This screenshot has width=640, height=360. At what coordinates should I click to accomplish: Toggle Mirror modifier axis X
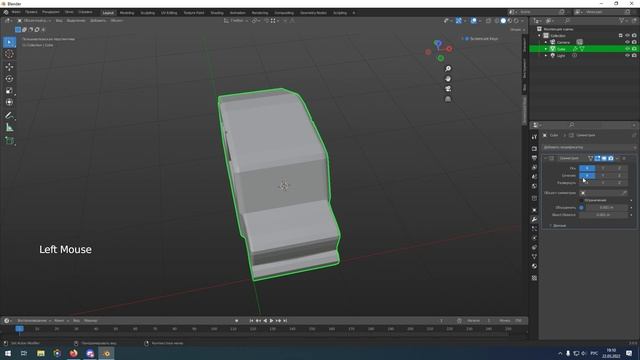coord(587,168)
